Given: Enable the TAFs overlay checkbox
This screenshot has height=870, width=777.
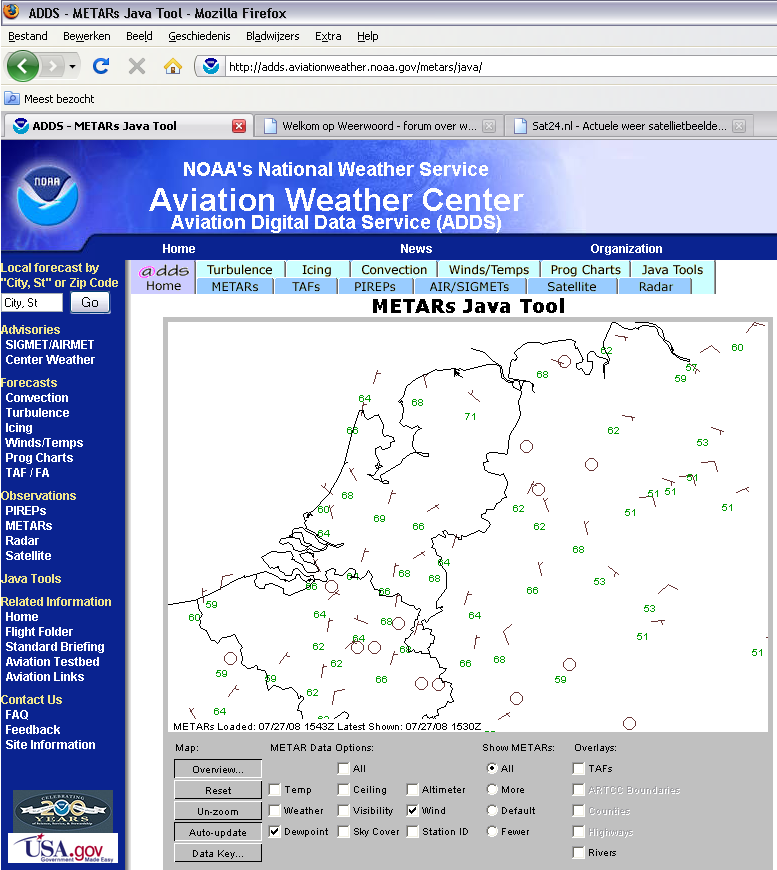Looking at the screenshot, I should point(579,768).
